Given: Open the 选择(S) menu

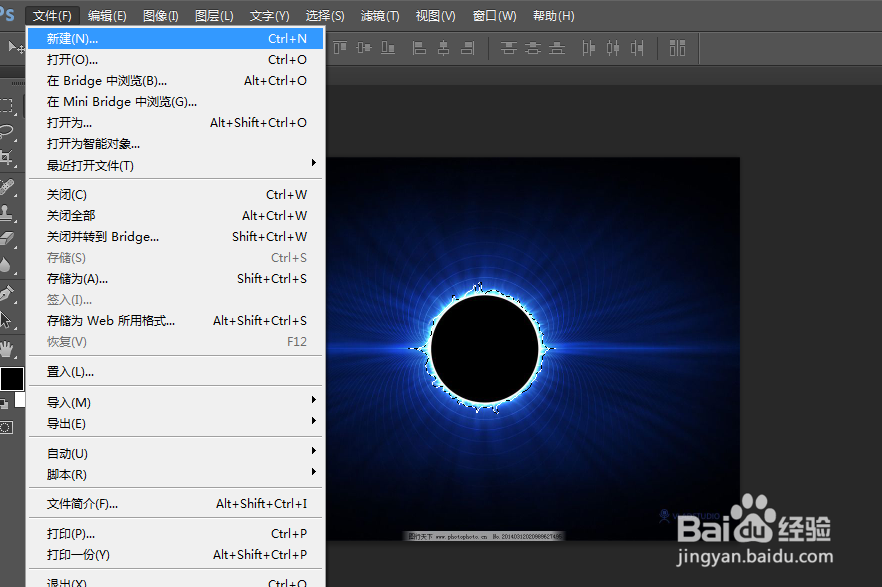Looking at the screenshot, I should tap(325, 16).
